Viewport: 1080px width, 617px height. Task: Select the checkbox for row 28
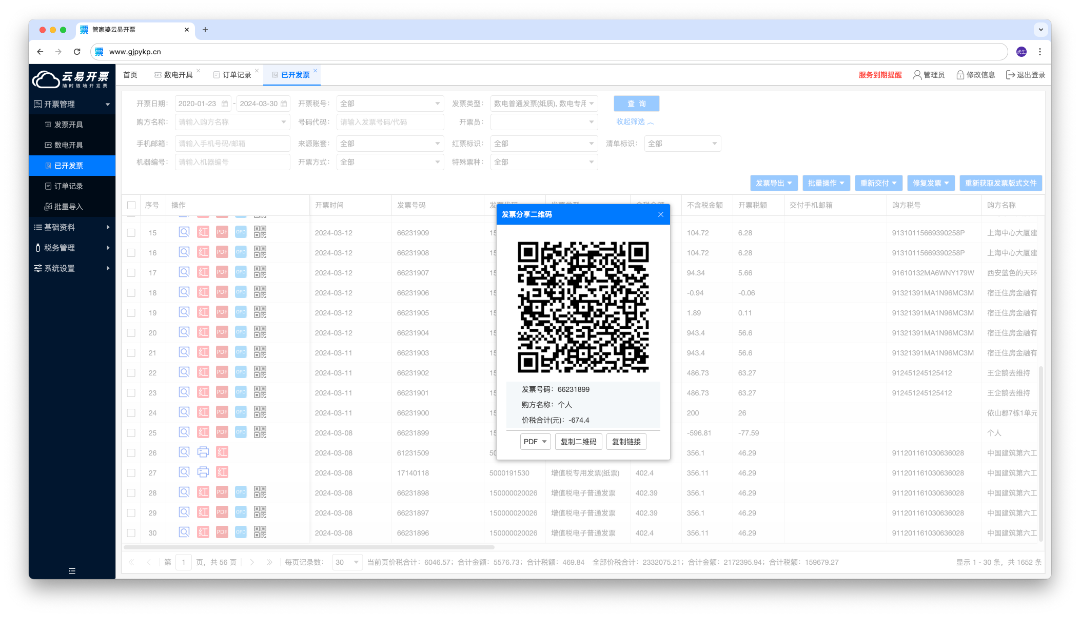tap(132, 492)
